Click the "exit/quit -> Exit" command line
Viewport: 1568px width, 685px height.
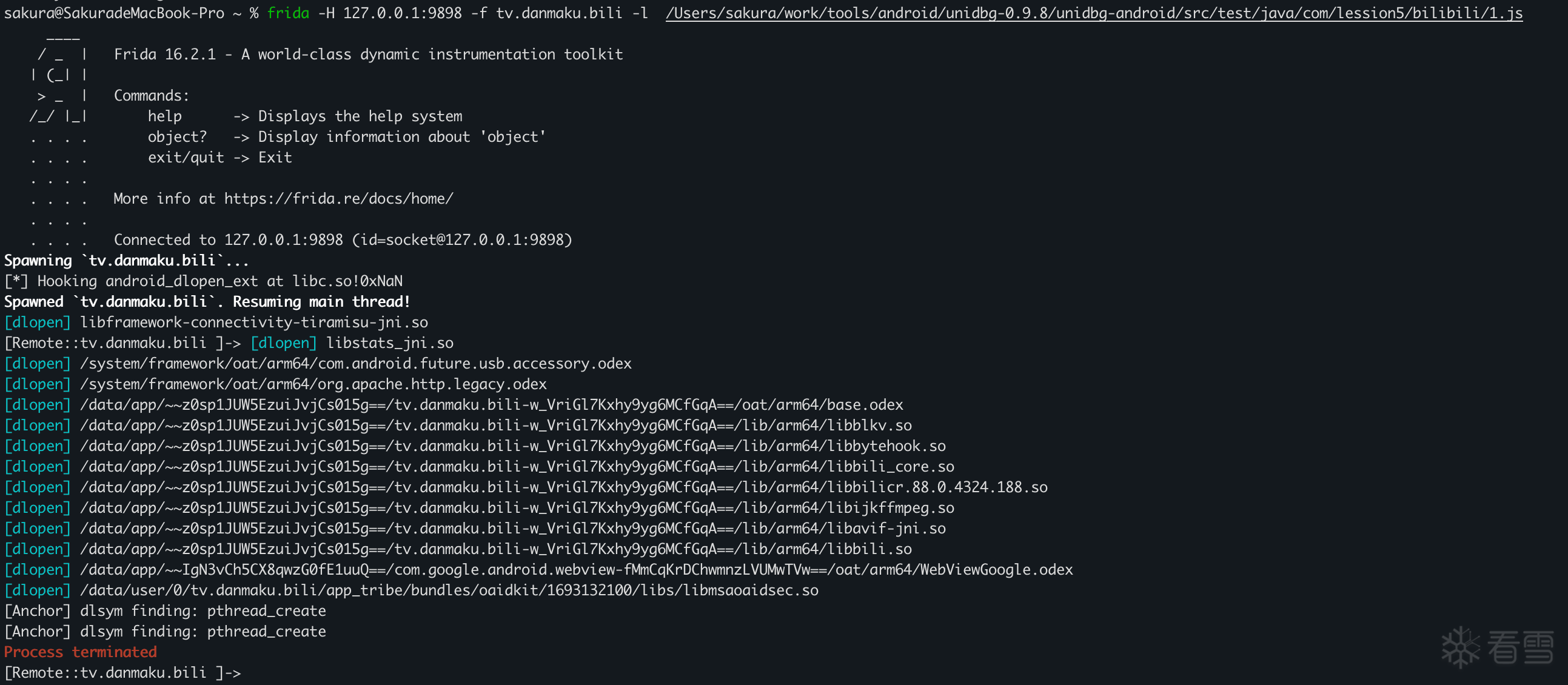pyautogui.click(x=219, y=158)
